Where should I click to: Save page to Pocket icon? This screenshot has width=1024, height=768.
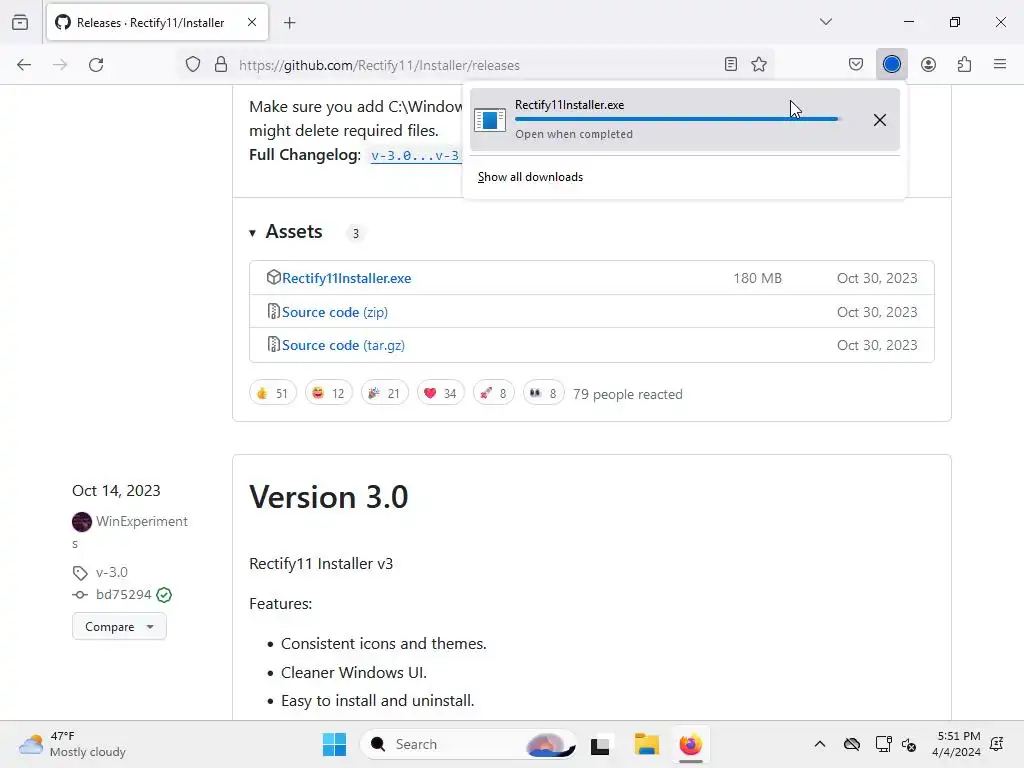856,64
